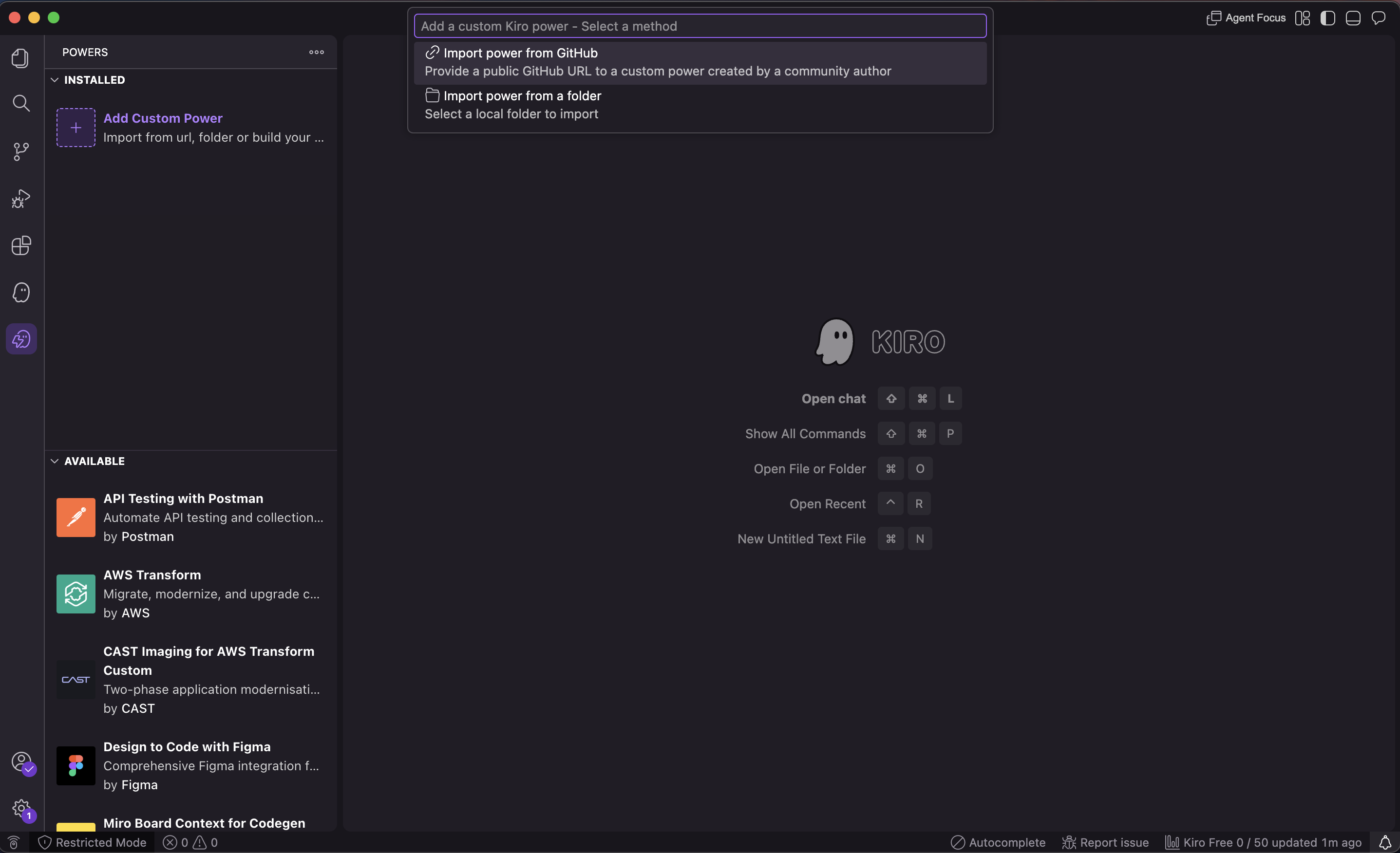Toggle Autocomplete in status bar
1400x853 pixels.
[998, 842]
